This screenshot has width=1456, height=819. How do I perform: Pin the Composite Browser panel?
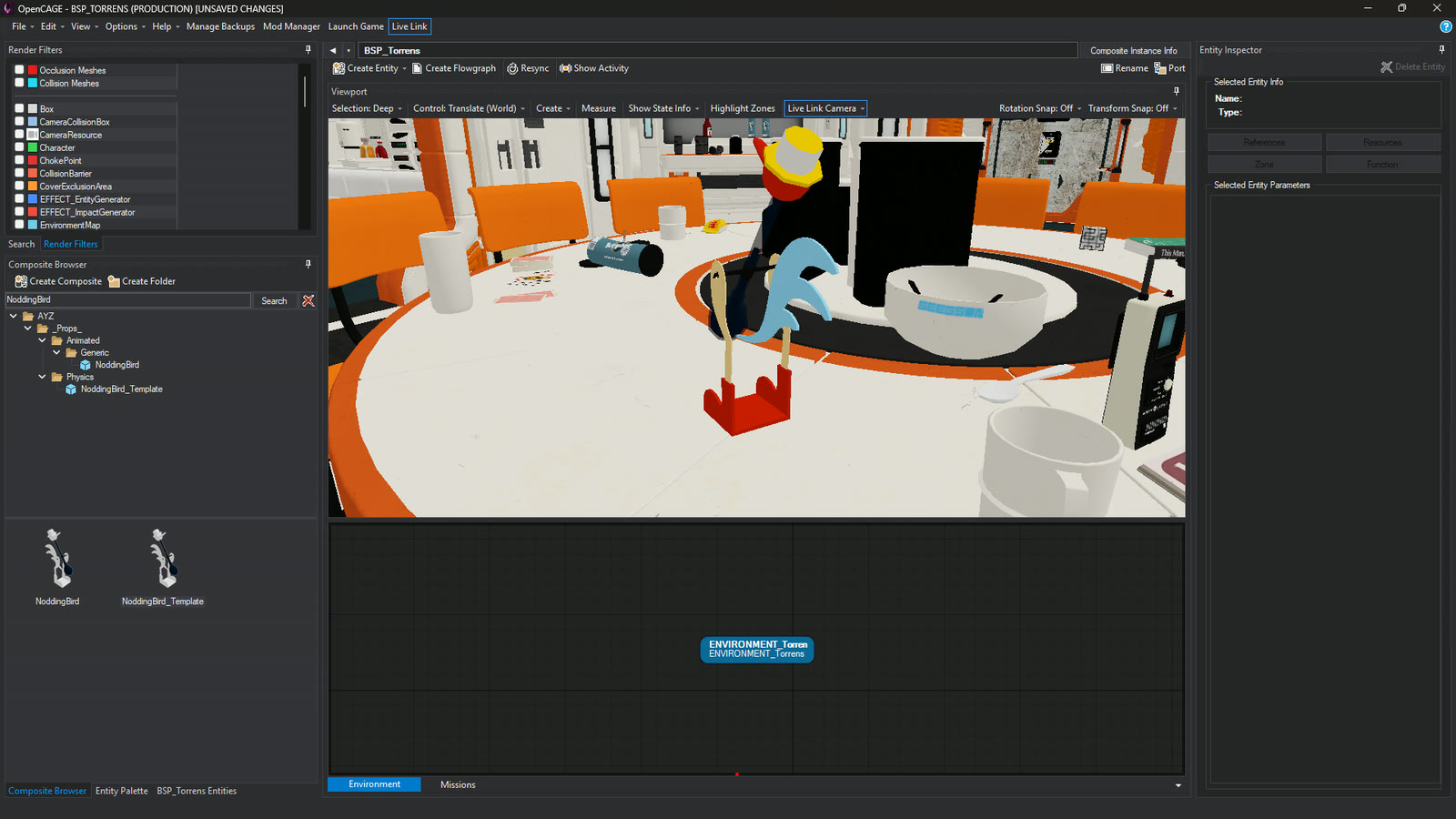coord(308,264)
